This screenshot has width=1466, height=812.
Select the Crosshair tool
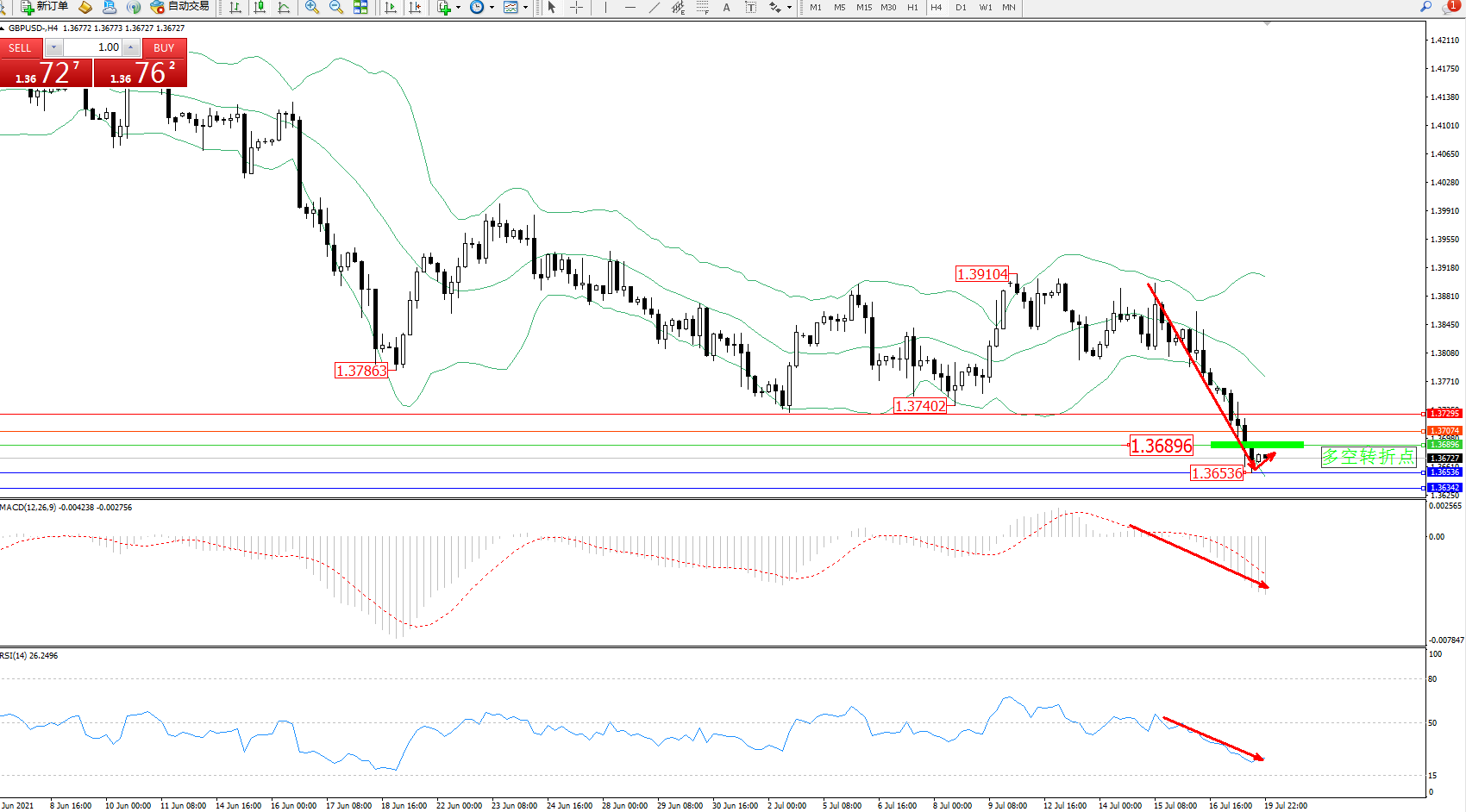(x=577, y=7)
